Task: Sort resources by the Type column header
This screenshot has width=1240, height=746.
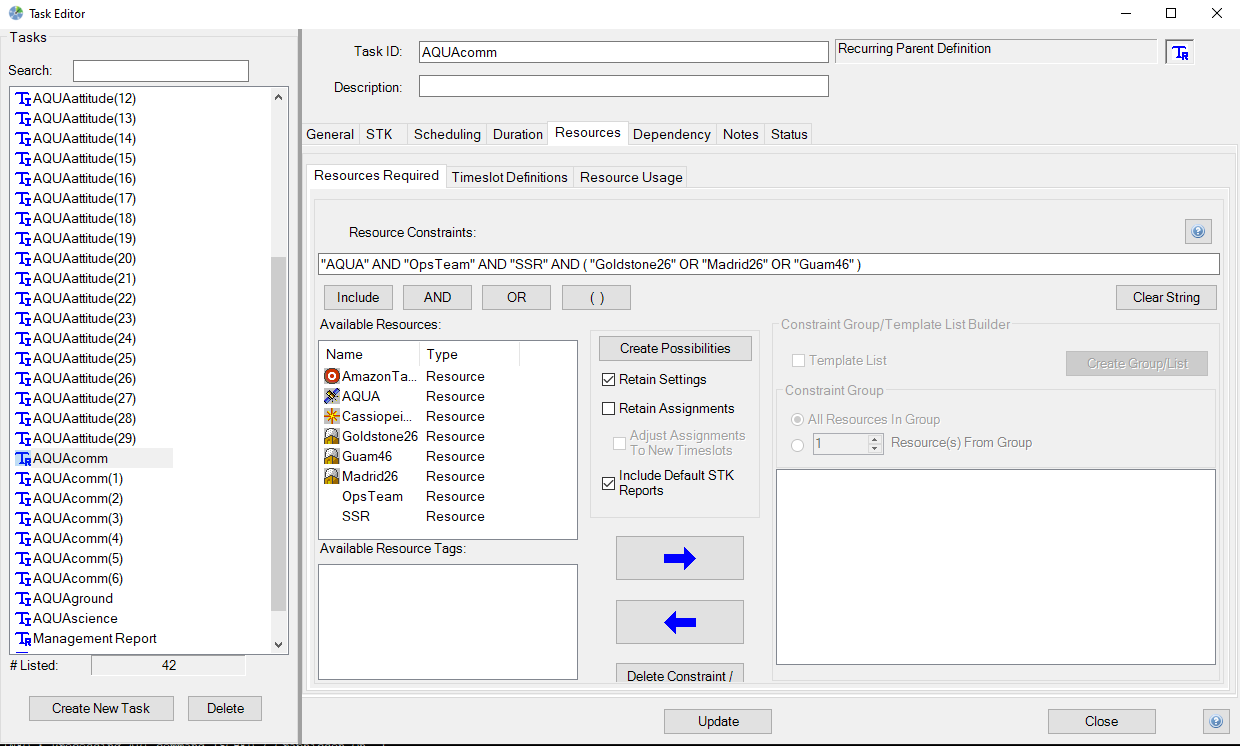Action: pos(468,355)
